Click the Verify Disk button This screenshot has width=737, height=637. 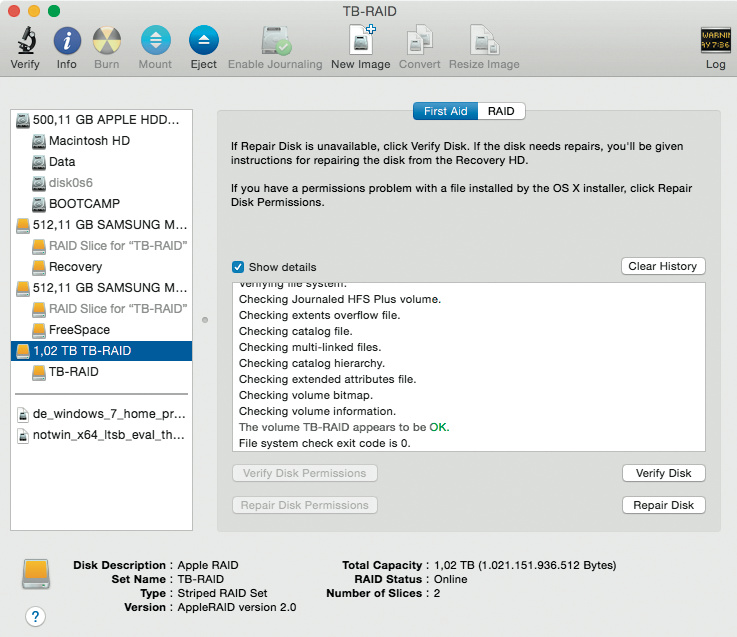click(x=663, y=473)
